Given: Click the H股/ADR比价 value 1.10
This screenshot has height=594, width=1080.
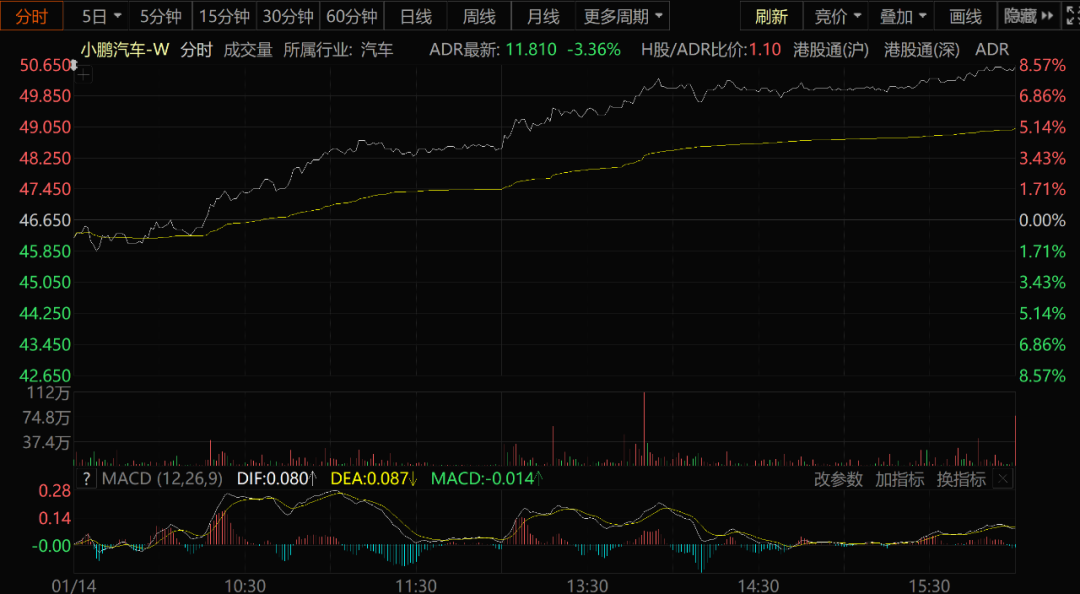Looking at the screenshot, I should (x=765, y=50).
